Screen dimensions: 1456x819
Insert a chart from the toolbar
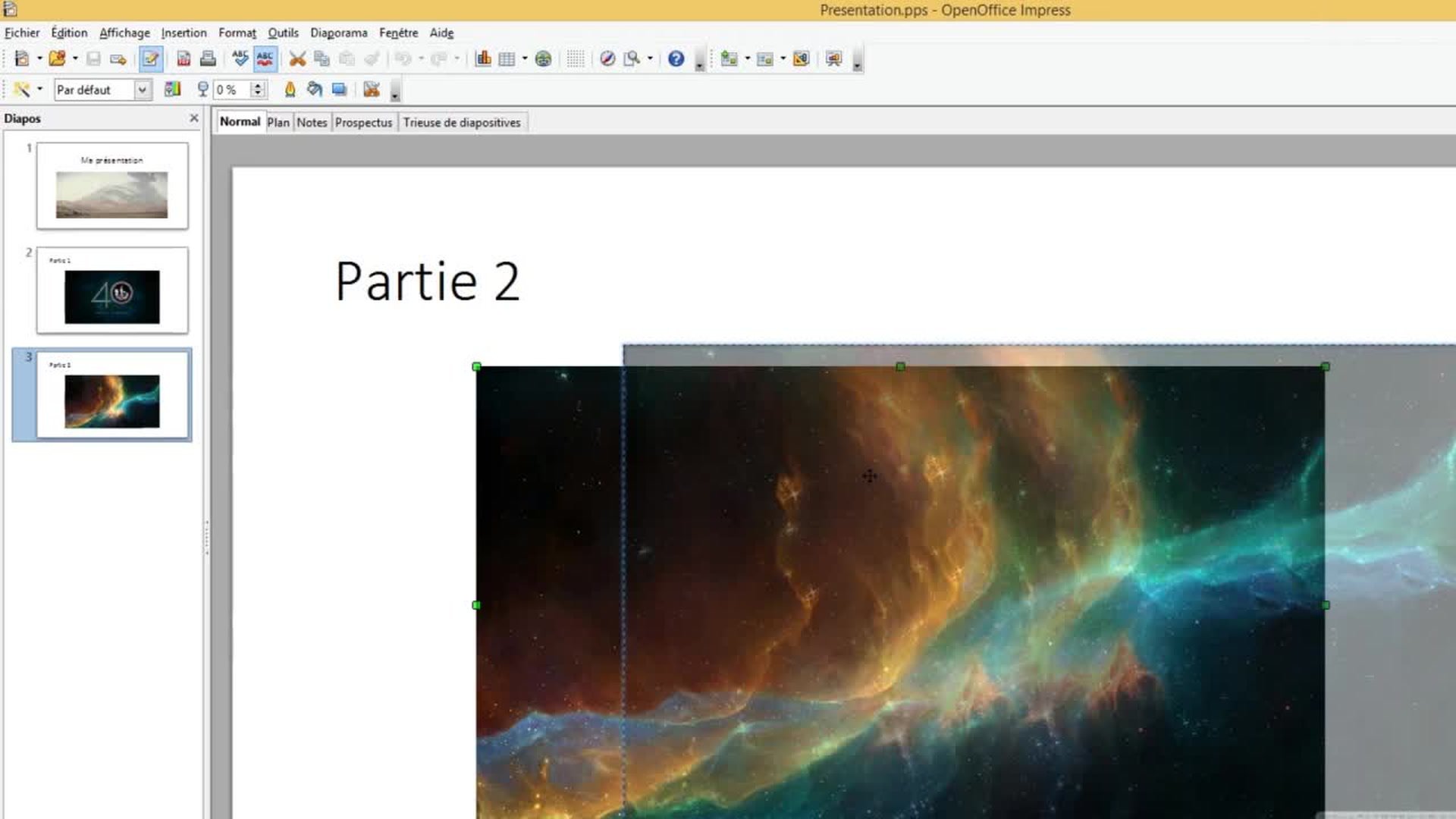(x=483, y=59)
